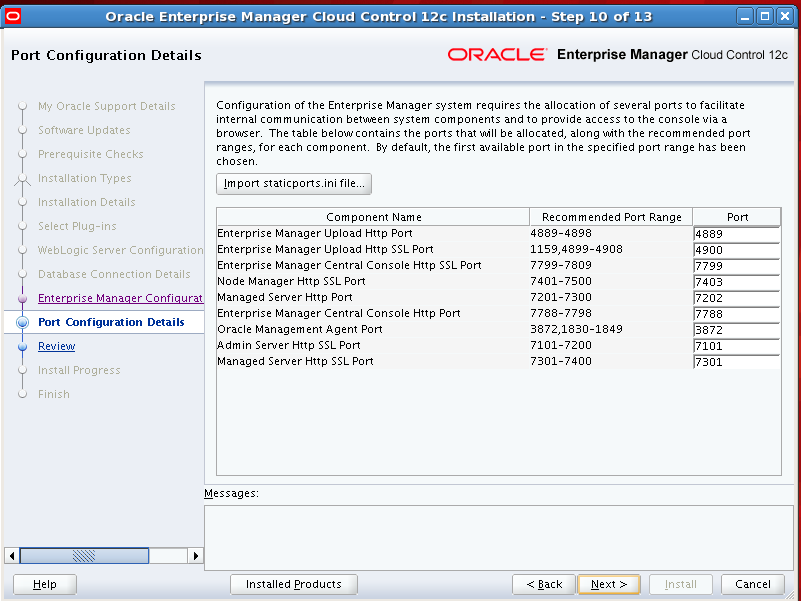This screenshot has width=801, height=601.
Task: Click the sidebar horizontal scrollbar thumb
Action: (x=84, y=556)
